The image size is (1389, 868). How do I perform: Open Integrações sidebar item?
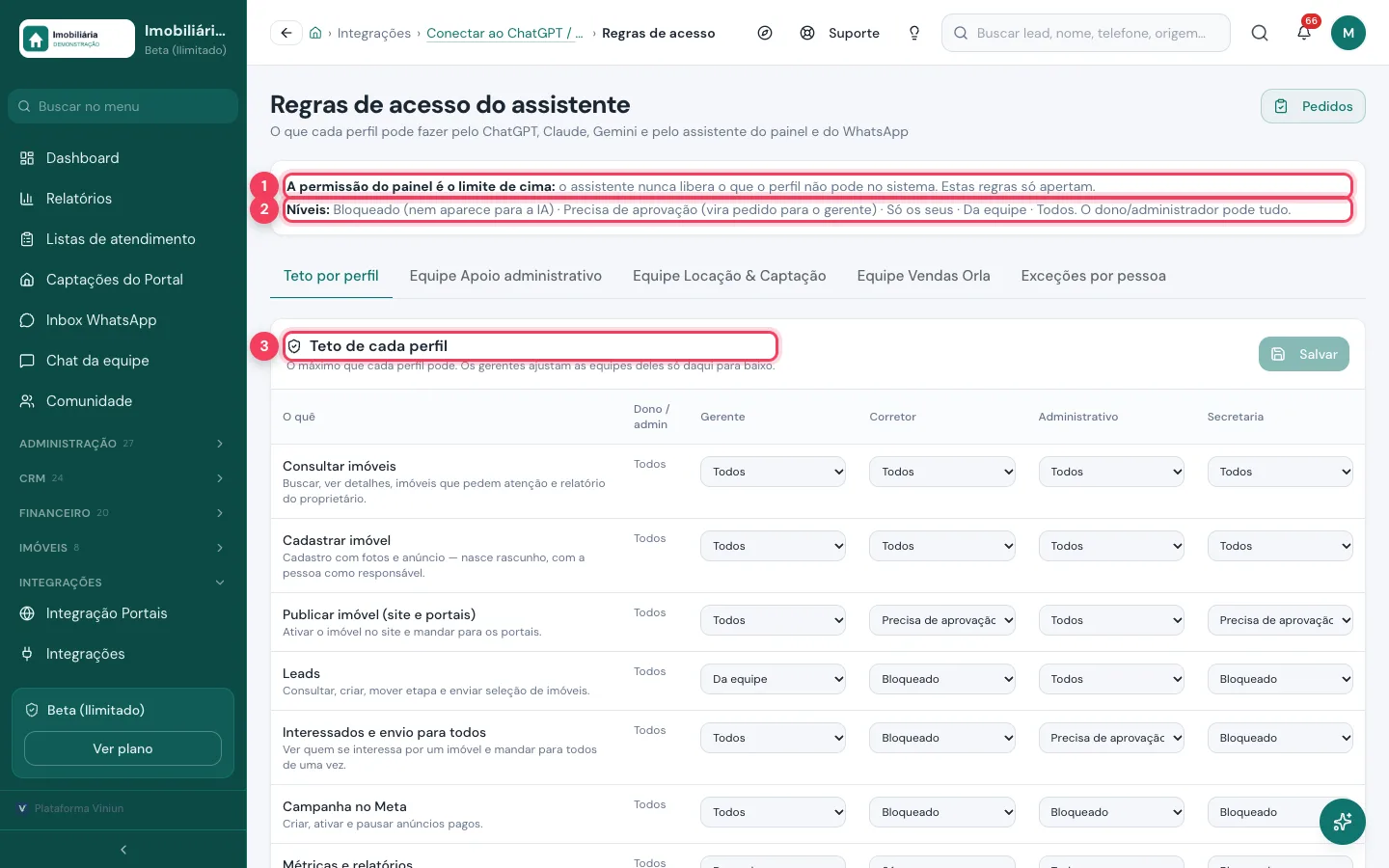123,654
